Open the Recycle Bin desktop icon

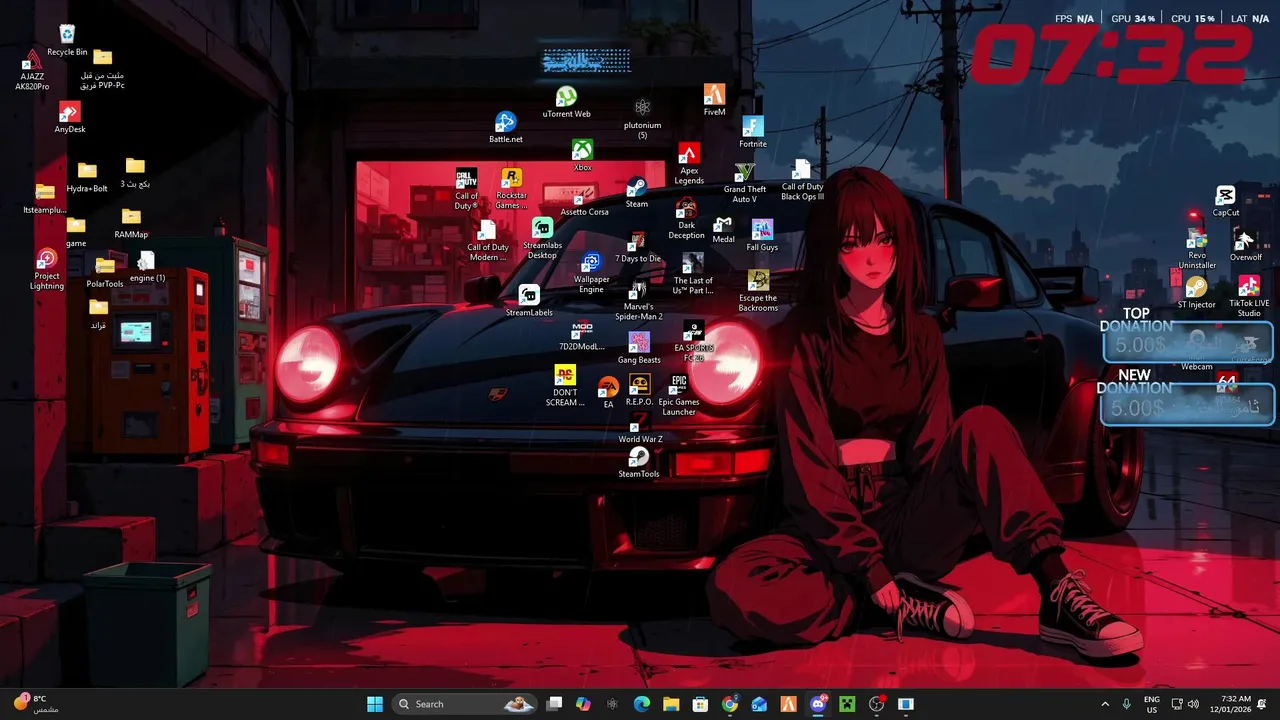click(67, 40)
